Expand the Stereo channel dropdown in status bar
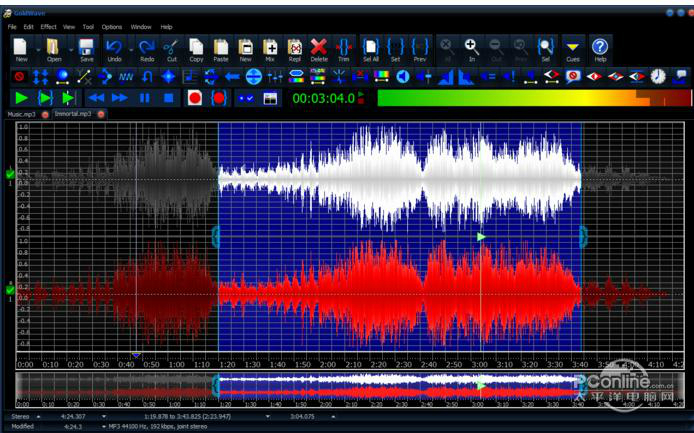Image resolution: width=694 pixels, height=433 pixels. pyautogui.click(x=39, y=416)
